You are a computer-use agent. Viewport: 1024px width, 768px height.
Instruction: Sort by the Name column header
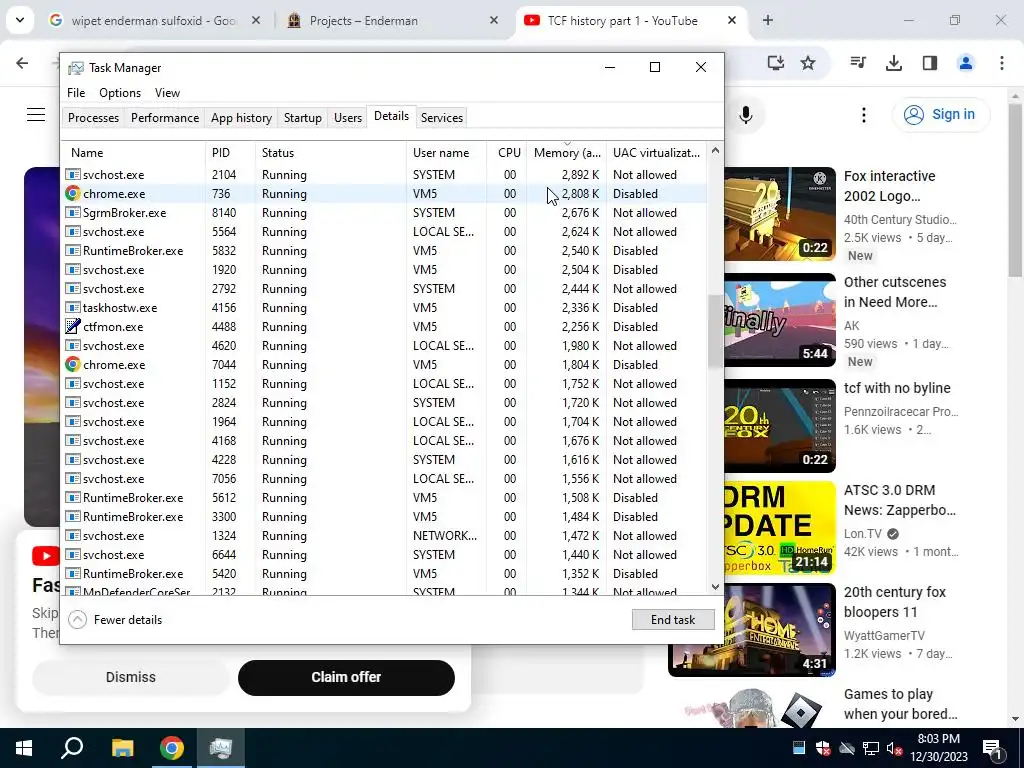134,153
